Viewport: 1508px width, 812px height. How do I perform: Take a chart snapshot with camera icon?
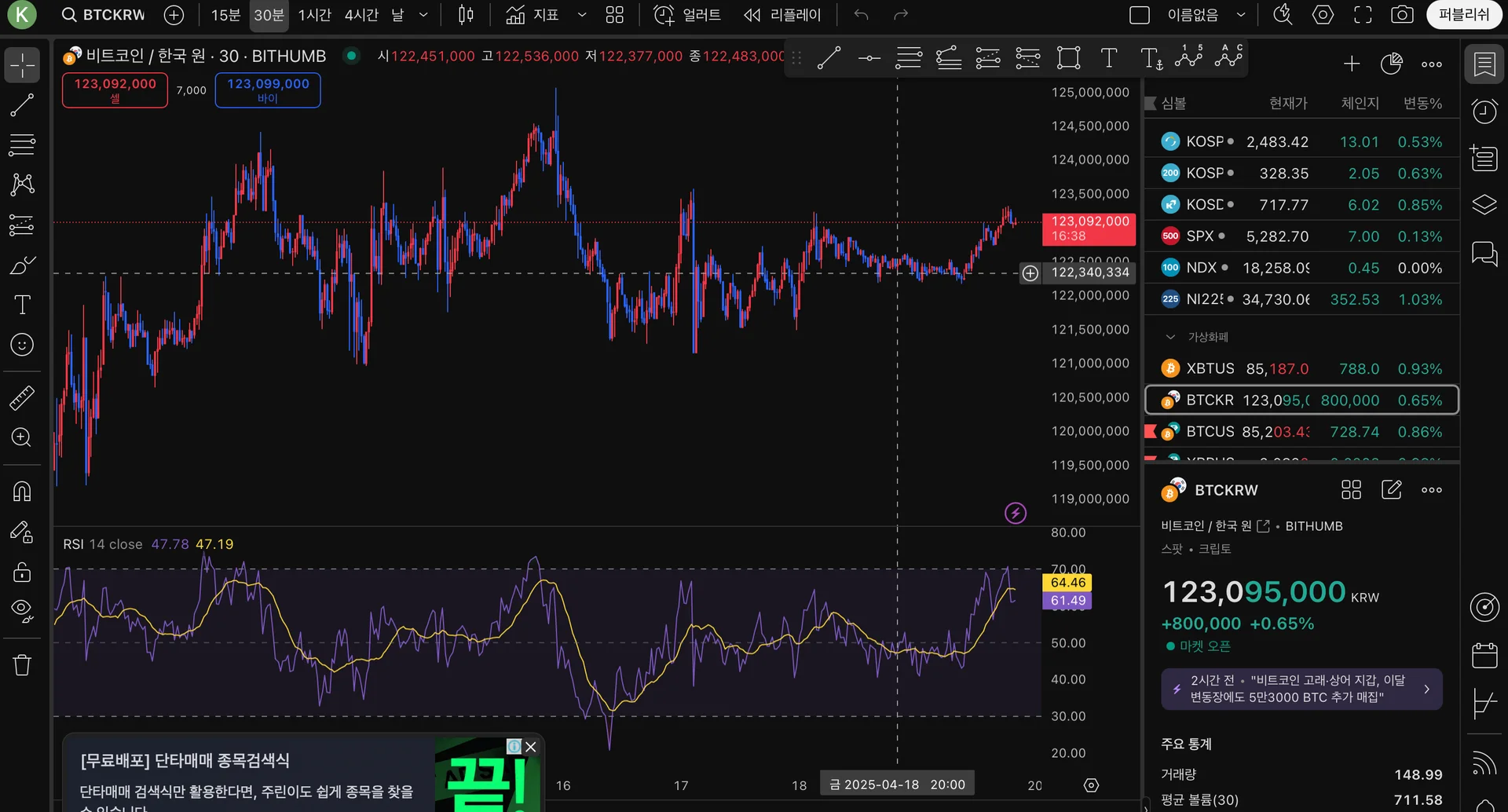click(x=1402, y=15)
